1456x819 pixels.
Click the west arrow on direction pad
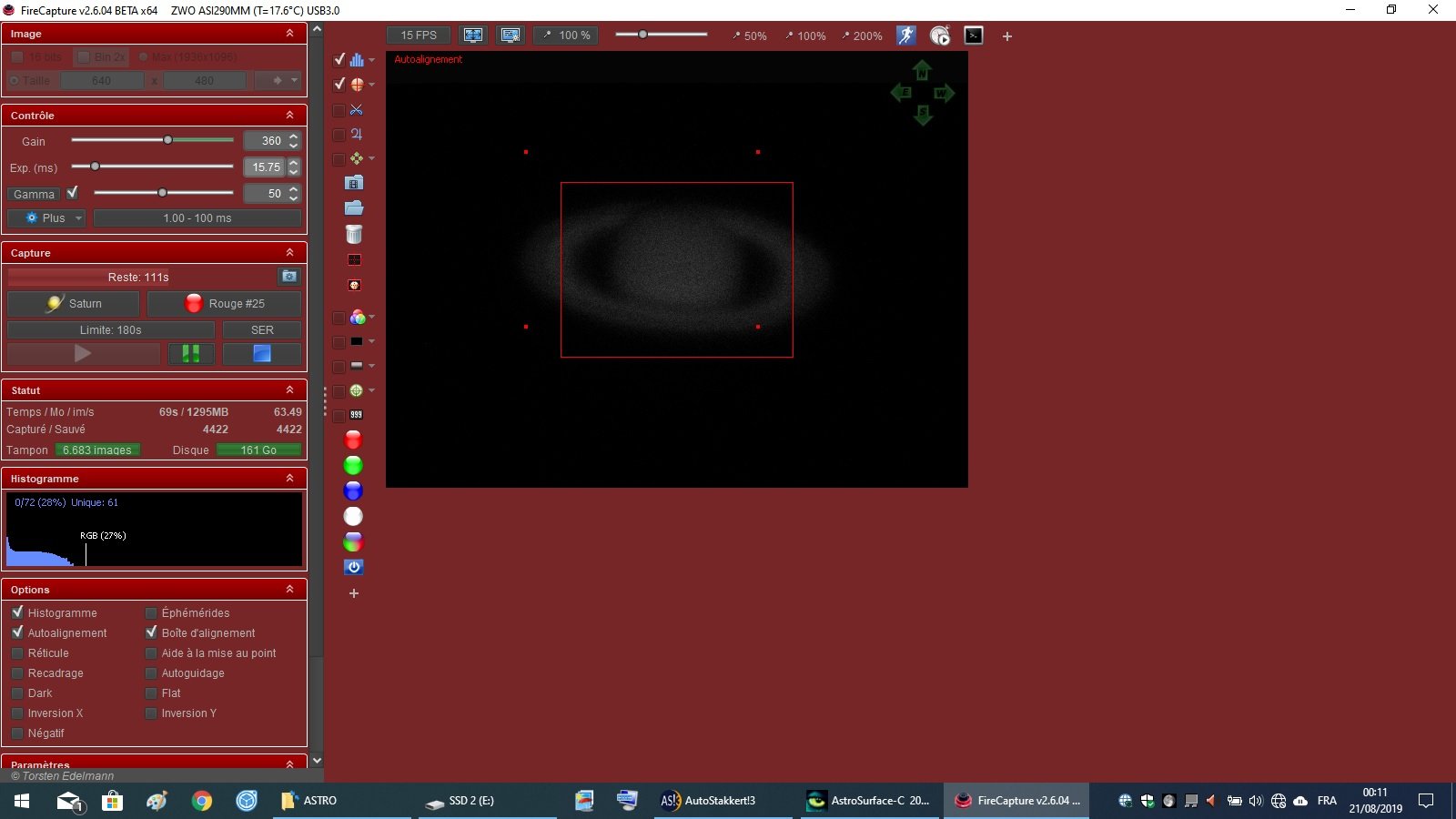pyautogui.click(x=944, y=92)
